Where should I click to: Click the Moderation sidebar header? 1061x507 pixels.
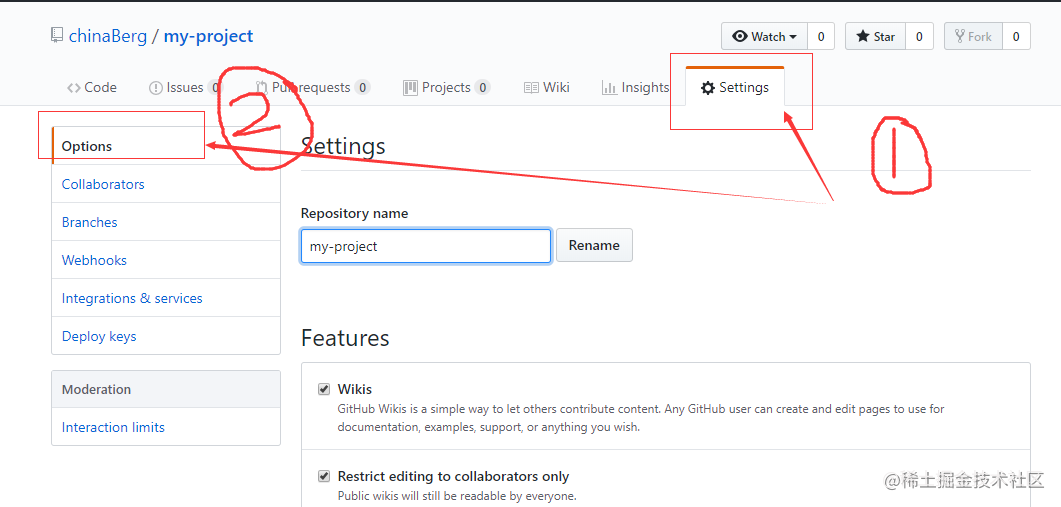click(x=165, y=389)
